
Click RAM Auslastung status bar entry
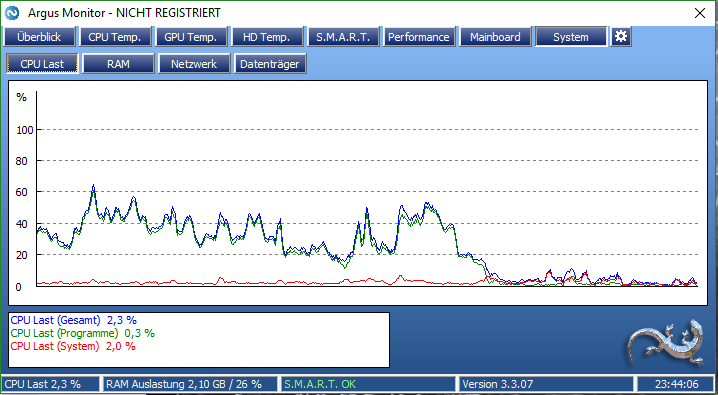[x=190, y=384]
